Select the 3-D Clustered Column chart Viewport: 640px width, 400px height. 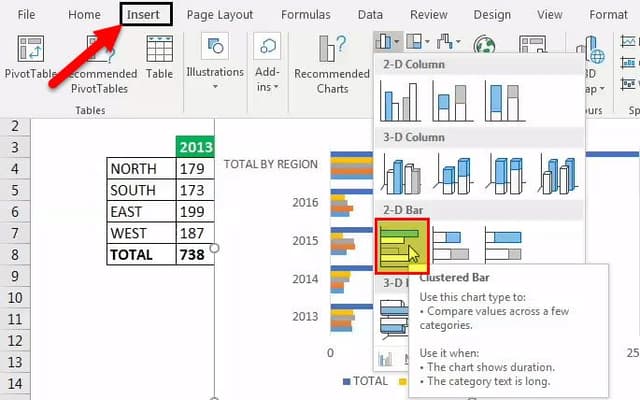click(x=401, y=174)
